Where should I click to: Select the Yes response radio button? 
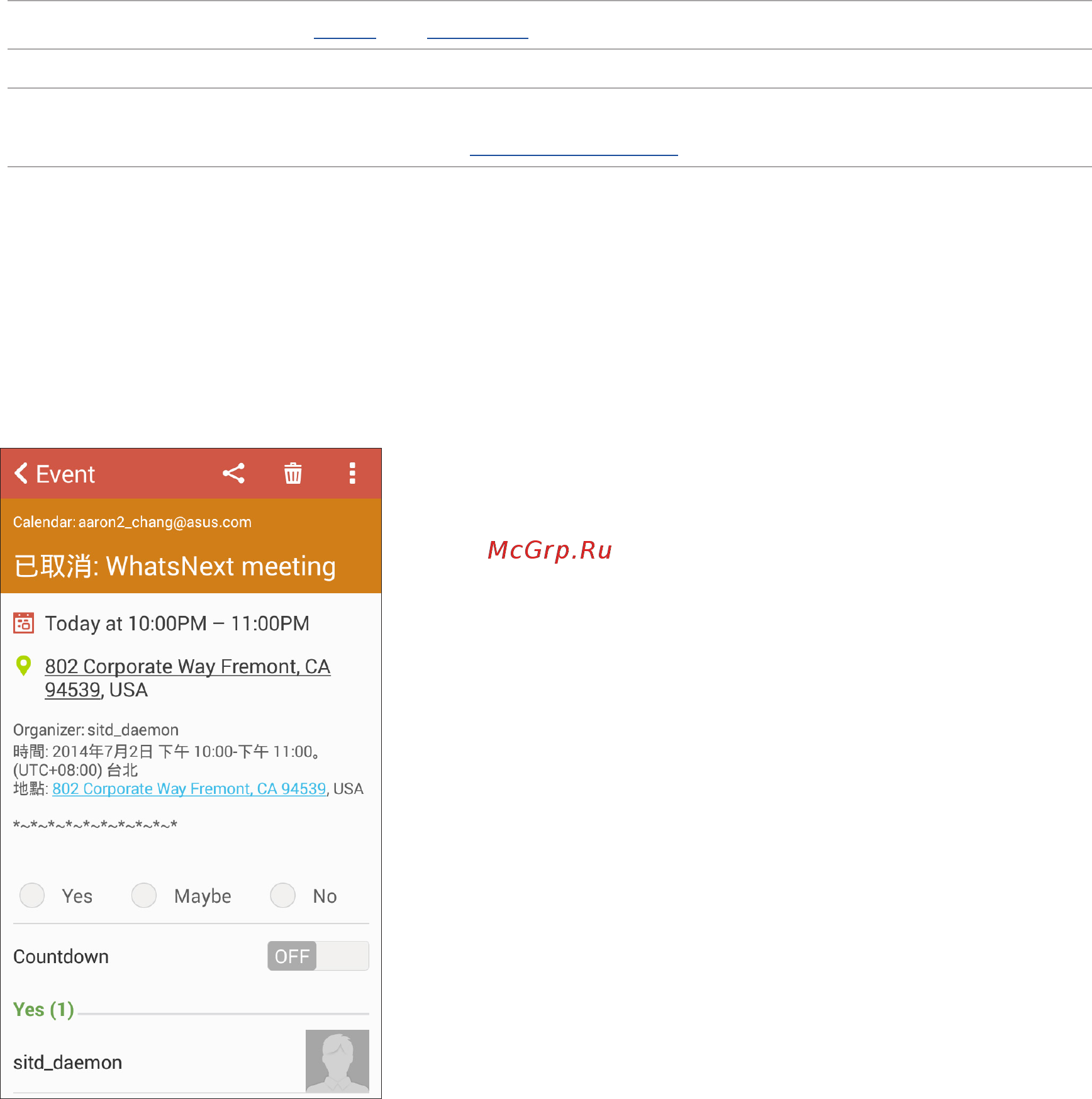[x=32, y=895]
